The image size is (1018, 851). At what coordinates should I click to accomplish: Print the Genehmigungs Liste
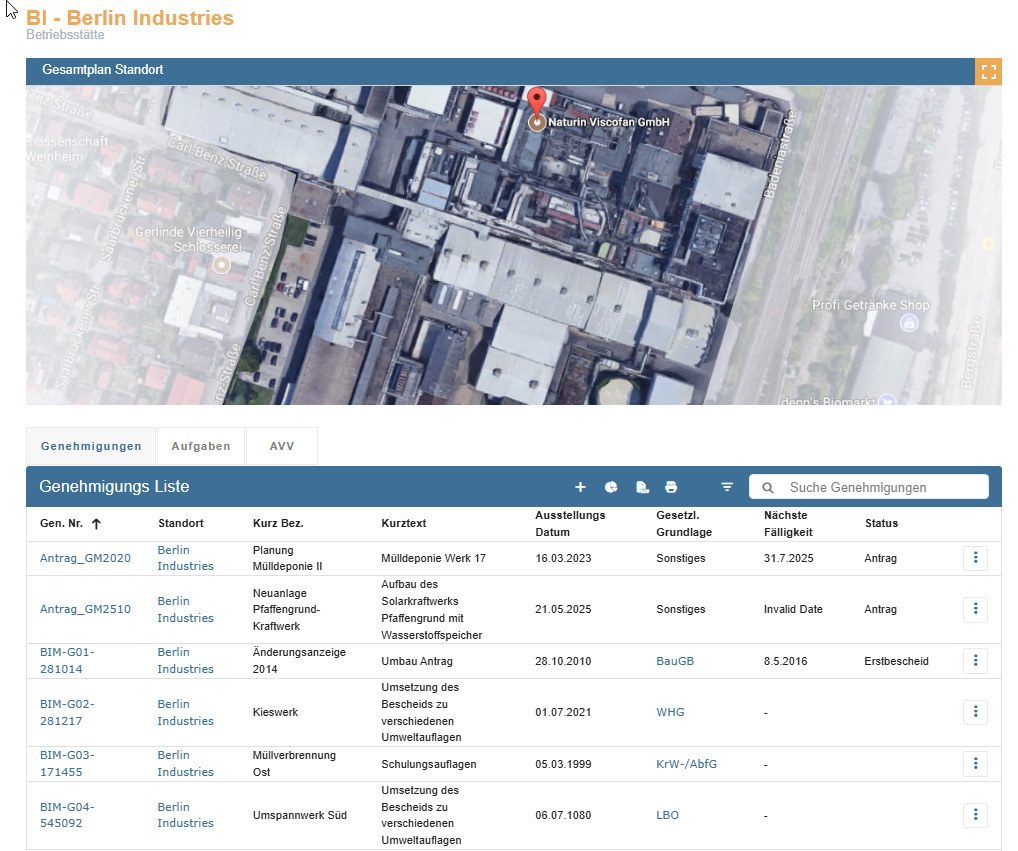[671, 487]
